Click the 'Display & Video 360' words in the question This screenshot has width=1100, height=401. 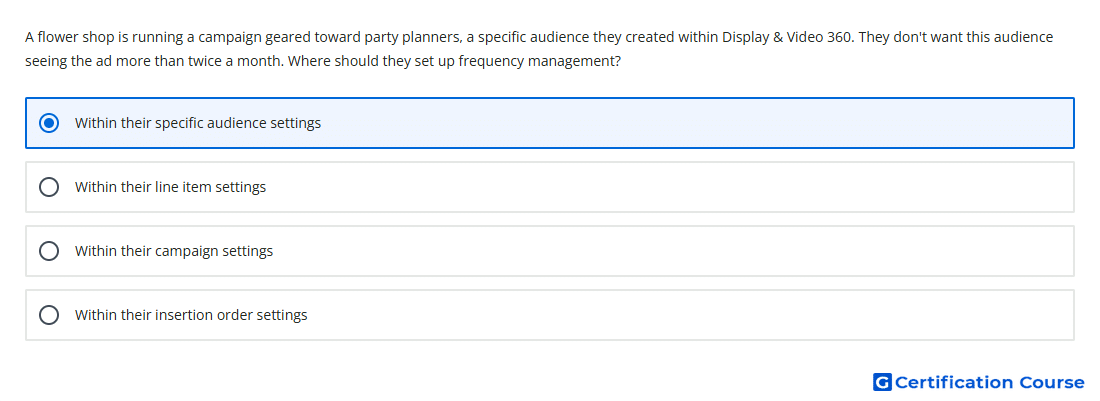point(787,37)
